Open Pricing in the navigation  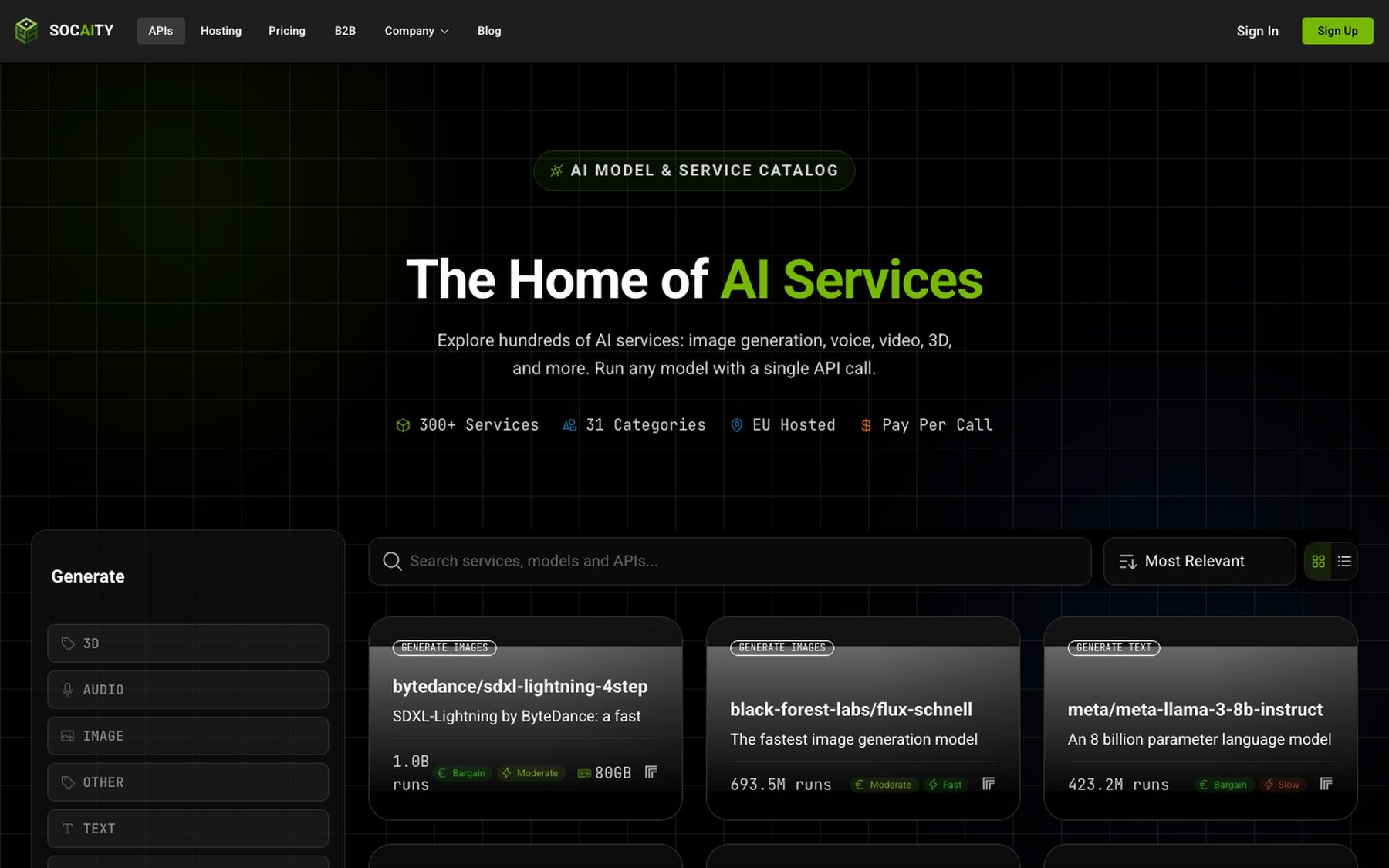click(287, 31)
